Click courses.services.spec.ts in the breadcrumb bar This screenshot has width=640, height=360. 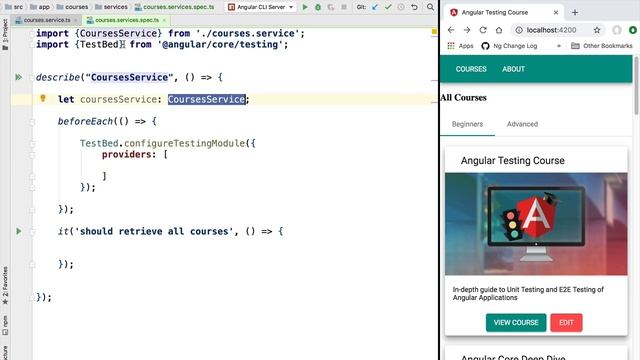174,7
